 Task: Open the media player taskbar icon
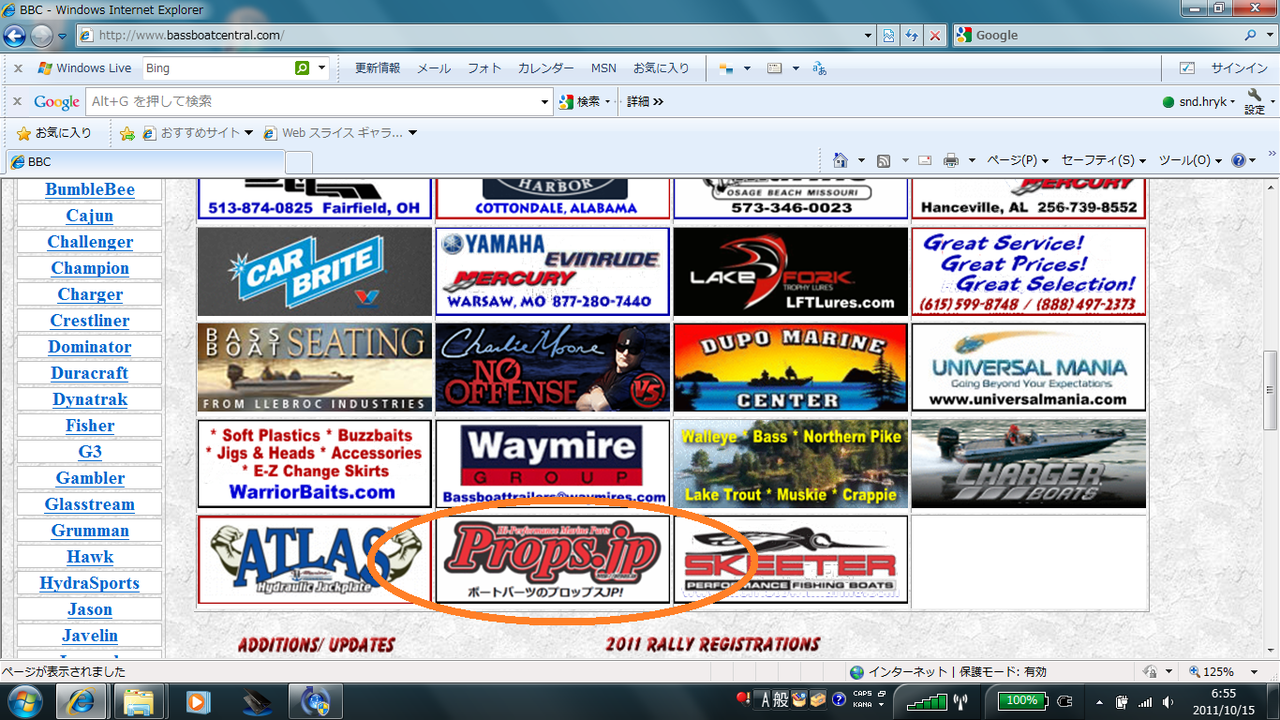click(x=197, y=701)
